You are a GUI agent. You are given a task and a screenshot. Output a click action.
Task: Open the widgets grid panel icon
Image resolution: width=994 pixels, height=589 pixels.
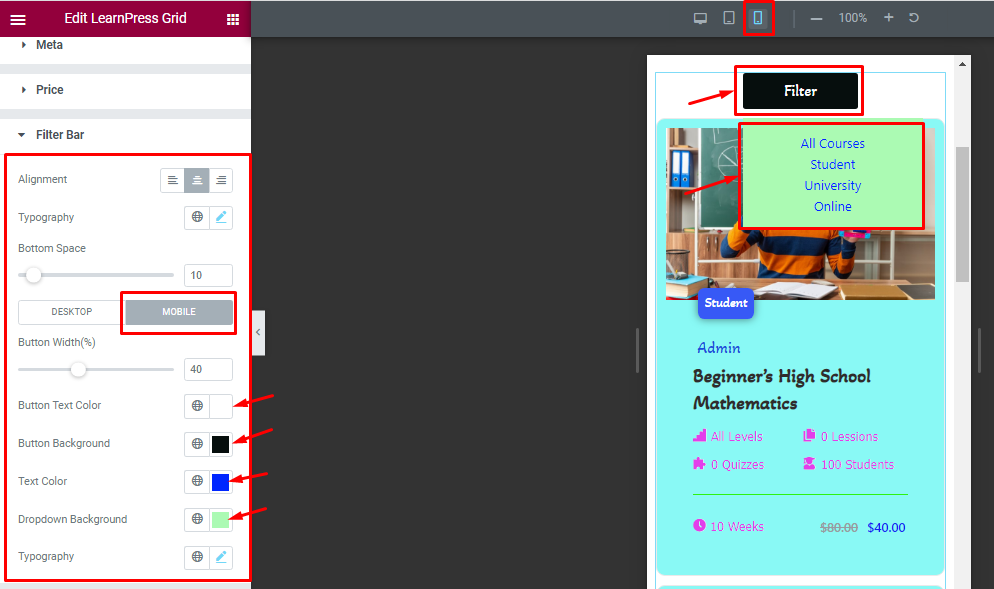233,19
